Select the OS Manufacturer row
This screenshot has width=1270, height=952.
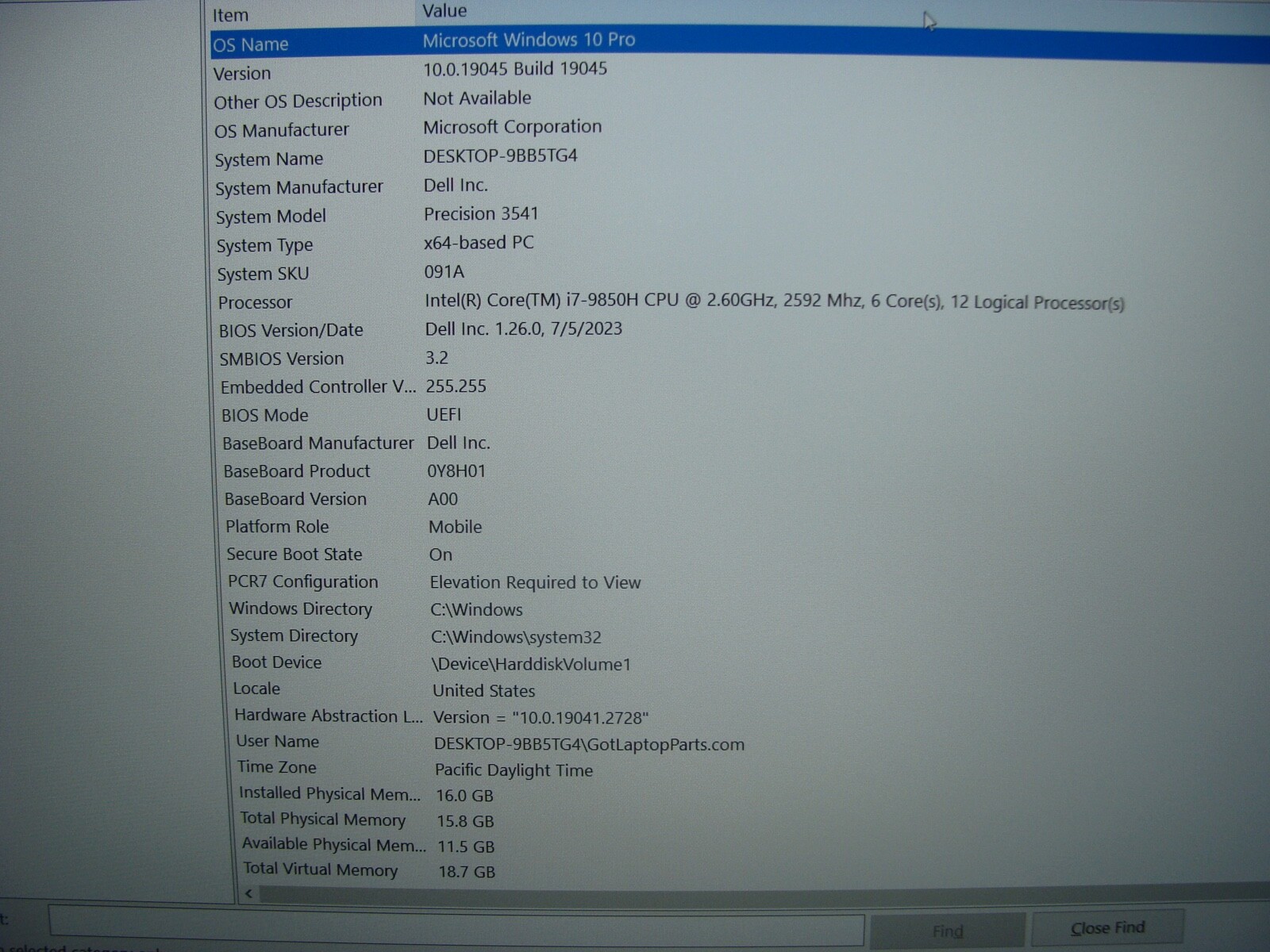(740, 129)
